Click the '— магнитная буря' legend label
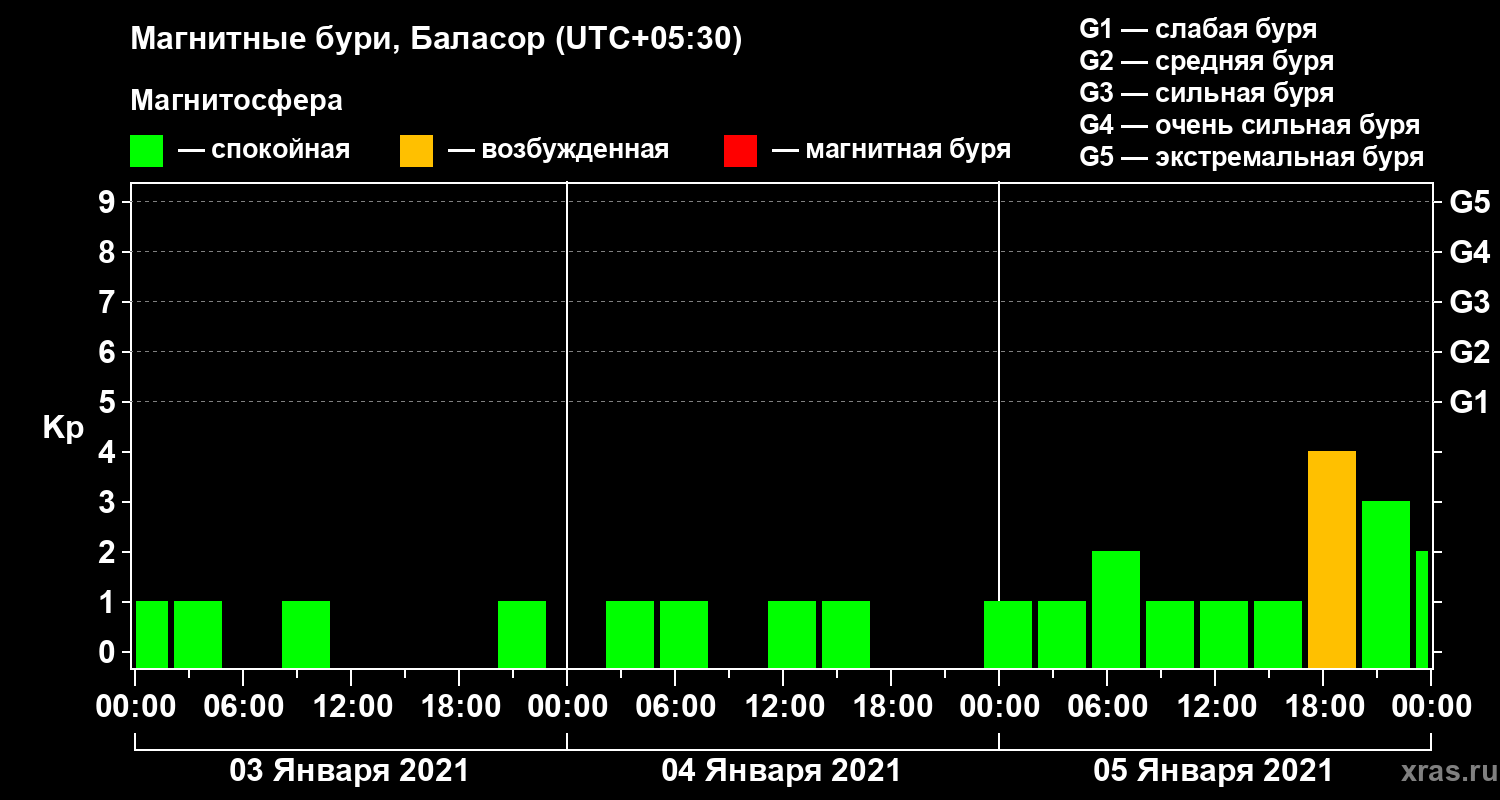This screenshot has height=800, width=1500. 892,150
